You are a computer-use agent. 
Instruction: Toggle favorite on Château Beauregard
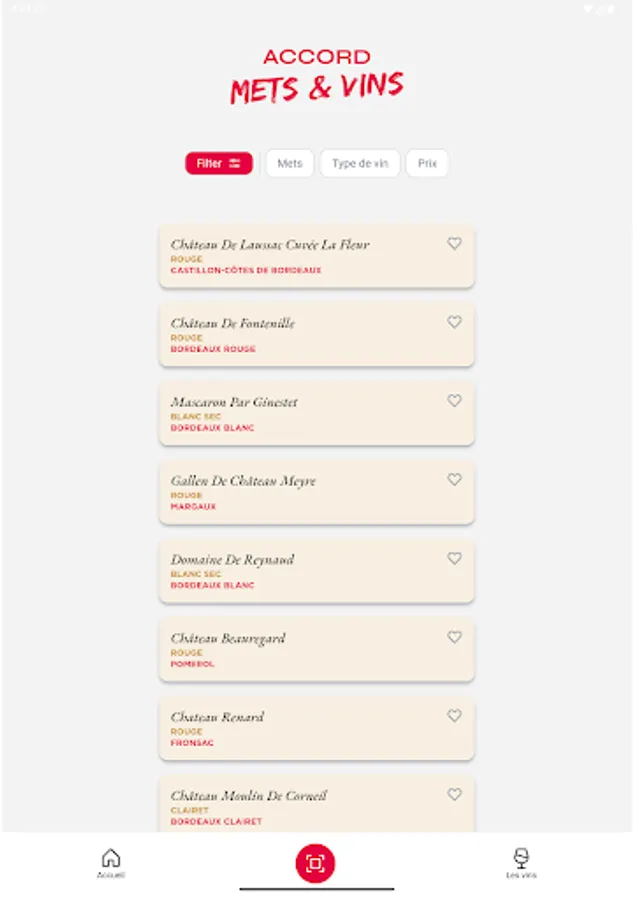[454, 637]
